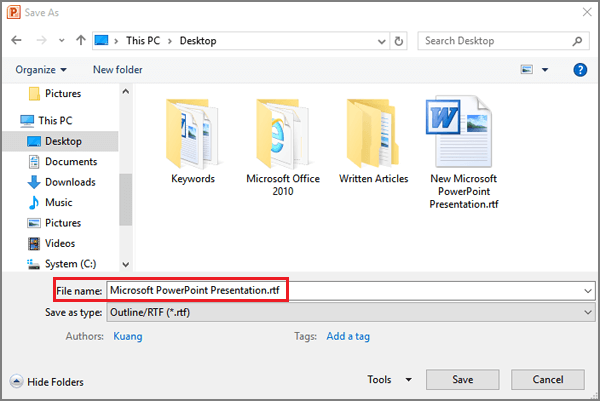Open Documents in the navigation pane
The width and height of the screenshot is (600, 401).
pyautogui.click(x=63, y=161)
